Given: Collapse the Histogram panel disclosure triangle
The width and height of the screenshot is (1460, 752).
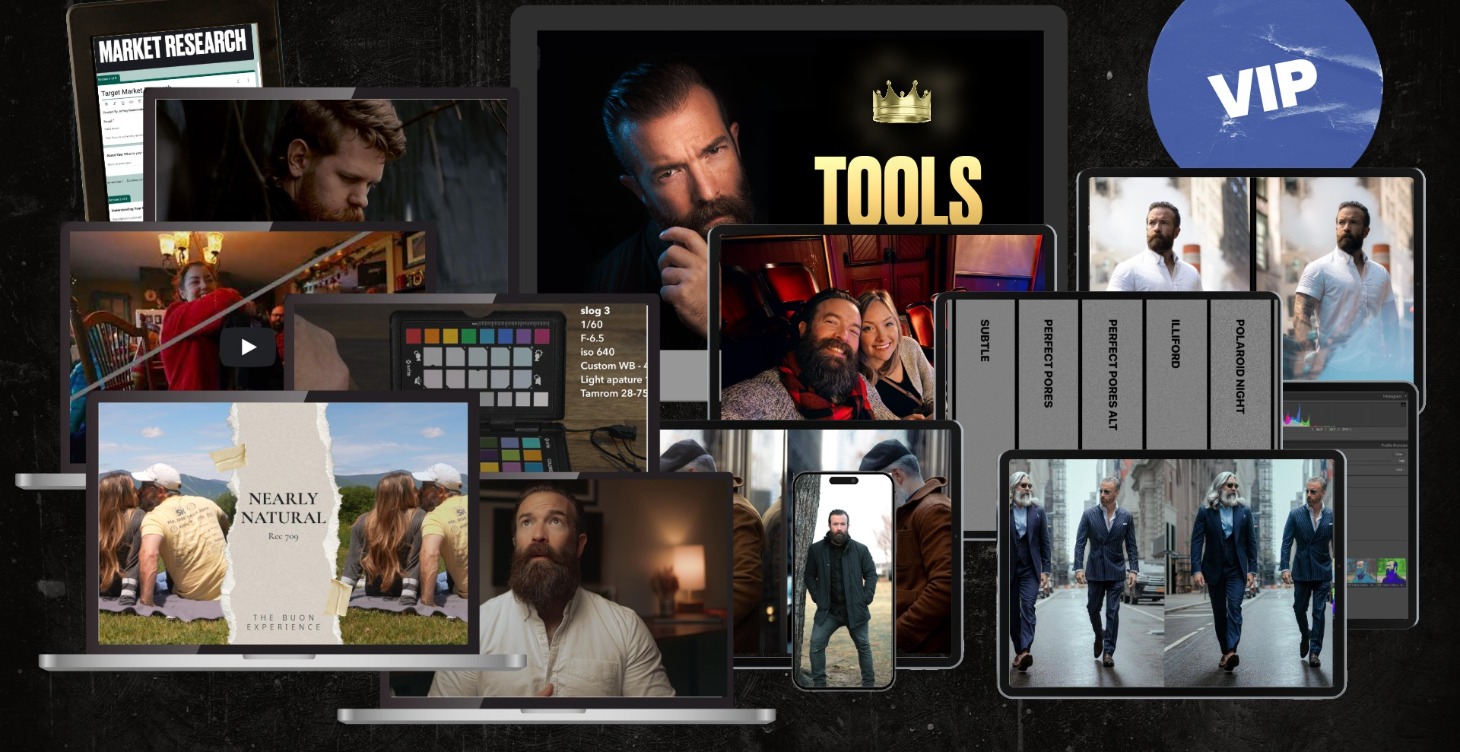Looking at the screenshot, I should [x=1406, y=396].
